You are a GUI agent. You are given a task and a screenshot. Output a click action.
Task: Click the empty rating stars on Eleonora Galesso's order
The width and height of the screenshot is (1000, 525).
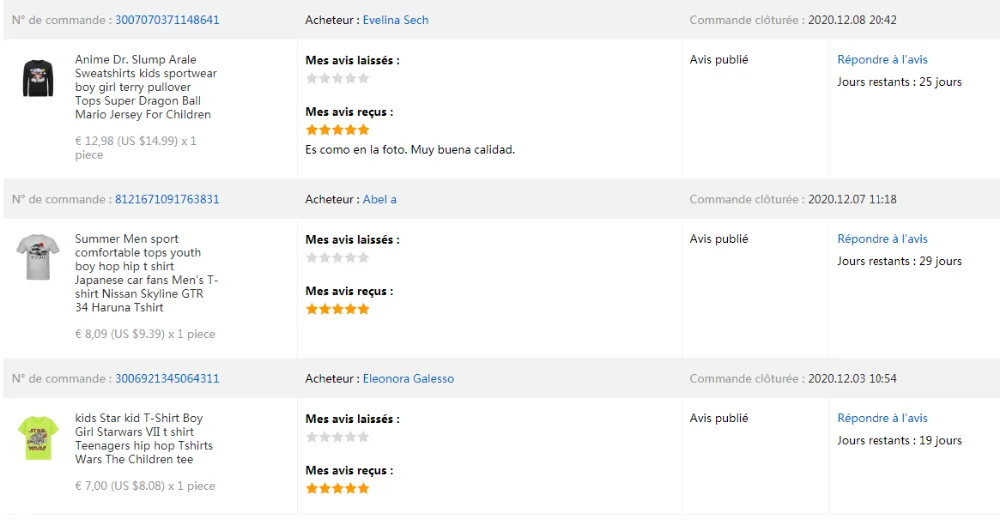click(337, 437)
